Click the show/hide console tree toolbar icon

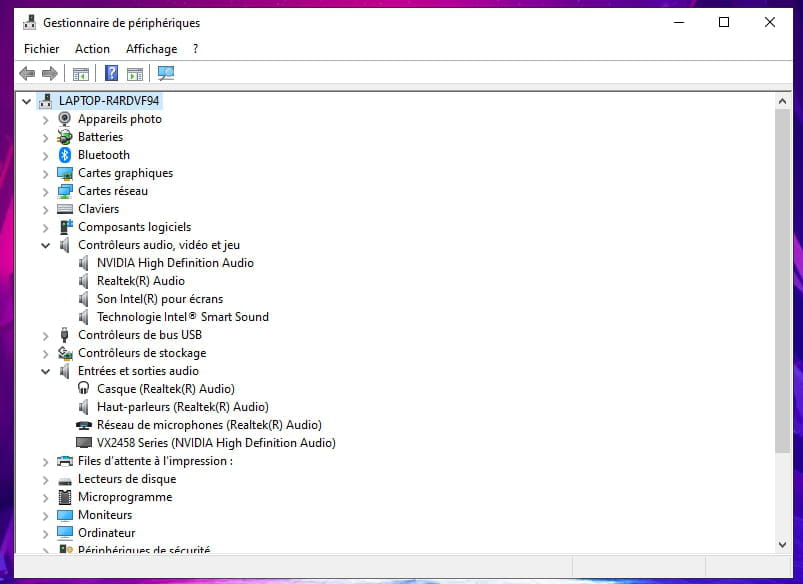[x=81, y=74]
